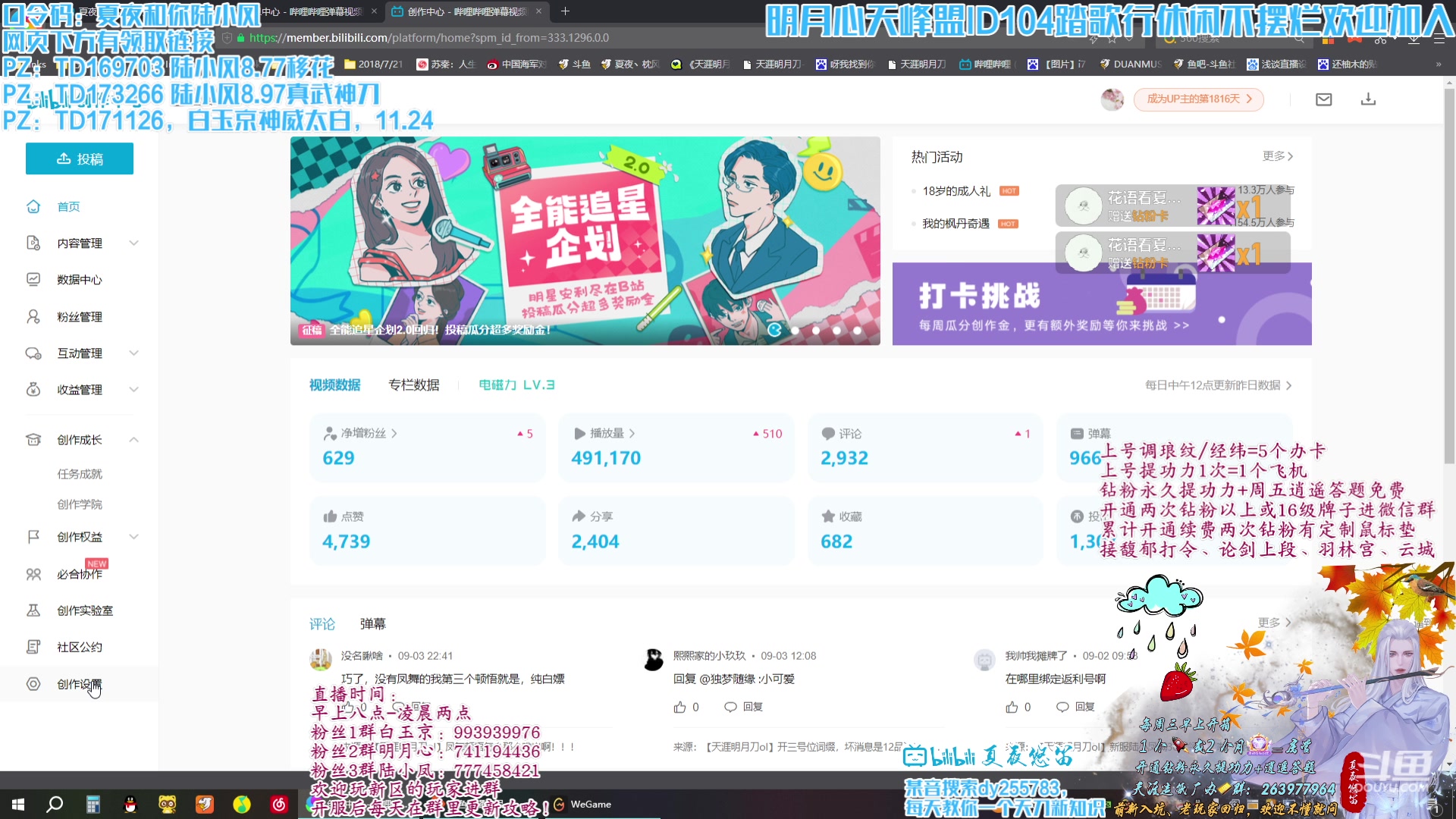The height and width of the screenshot is (819, 1456).
Task: Select the 弹幕 tab
Action: (372, 623)
